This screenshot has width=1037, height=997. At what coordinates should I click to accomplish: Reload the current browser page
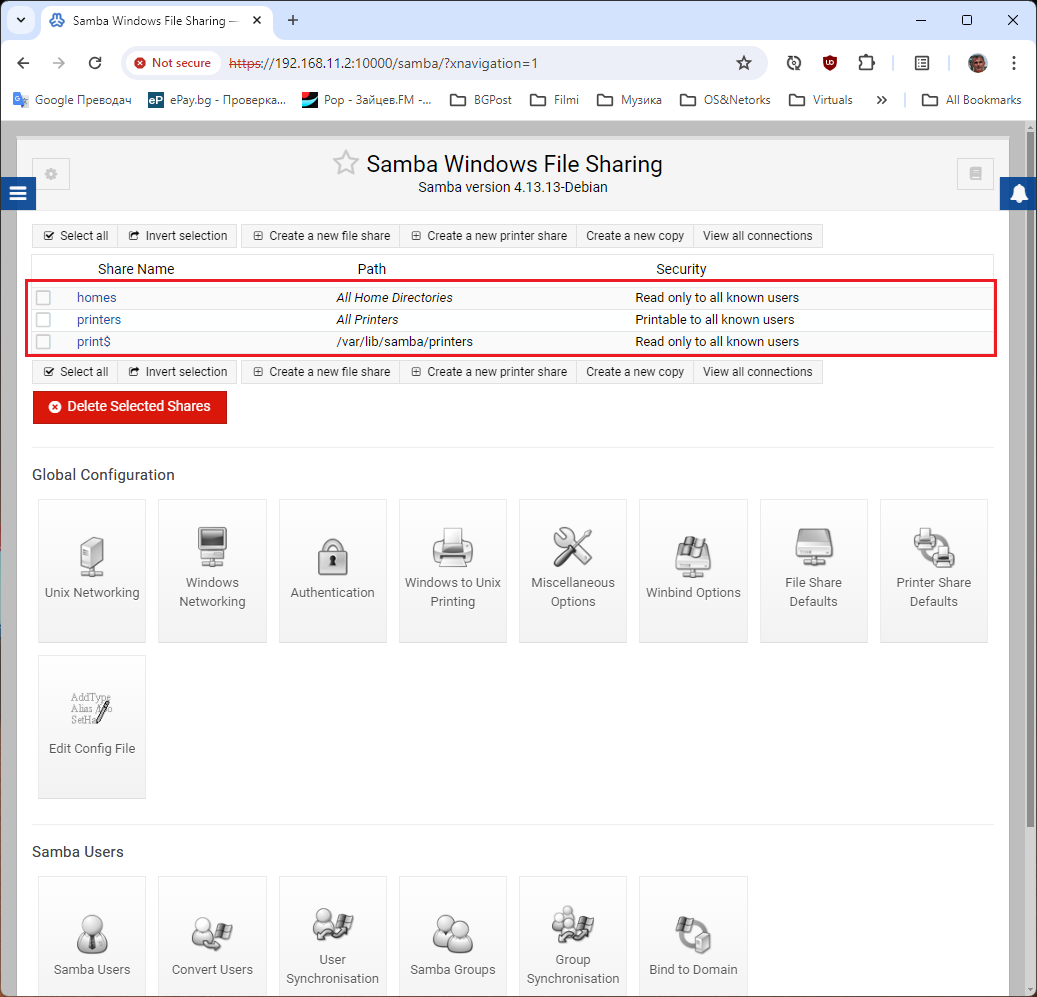tap(95, 63)
